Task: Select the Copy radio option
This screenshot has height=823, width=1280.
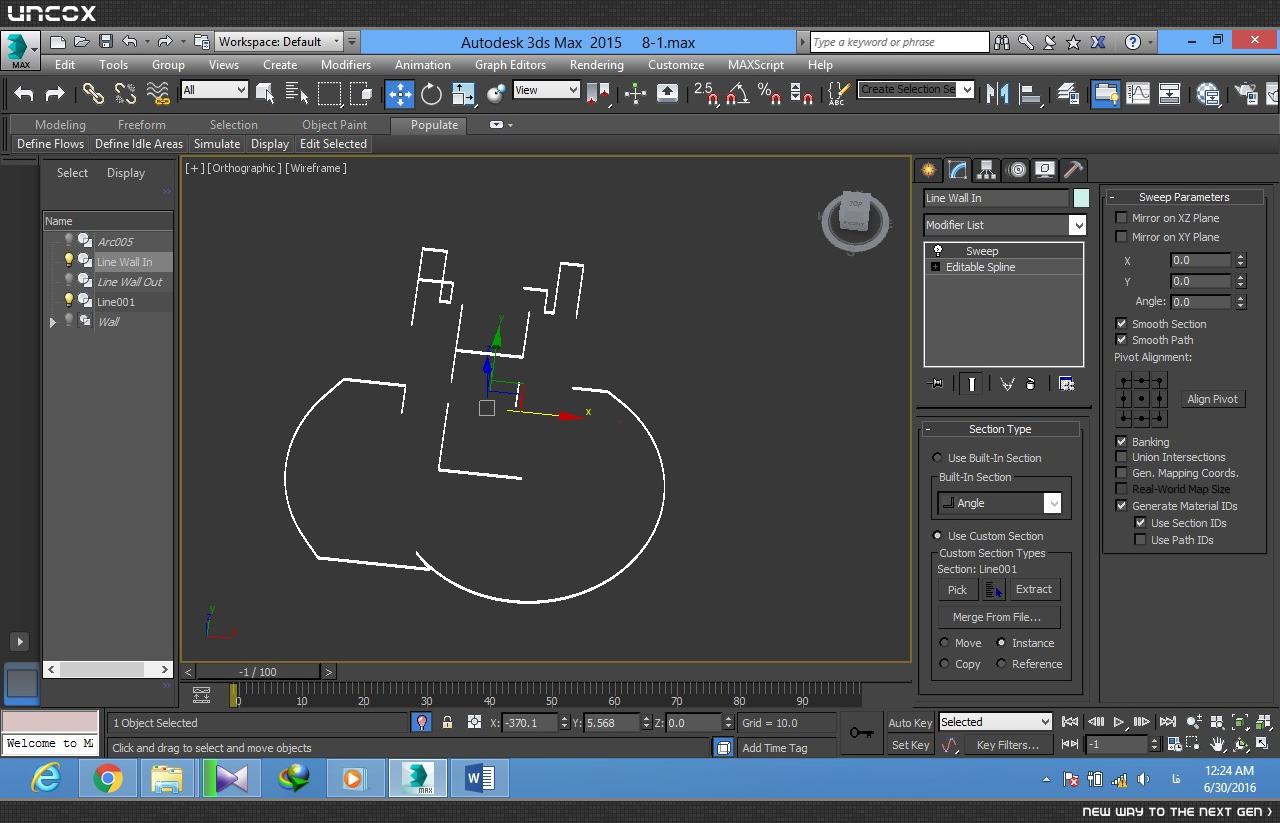Action: coord(945,664)
